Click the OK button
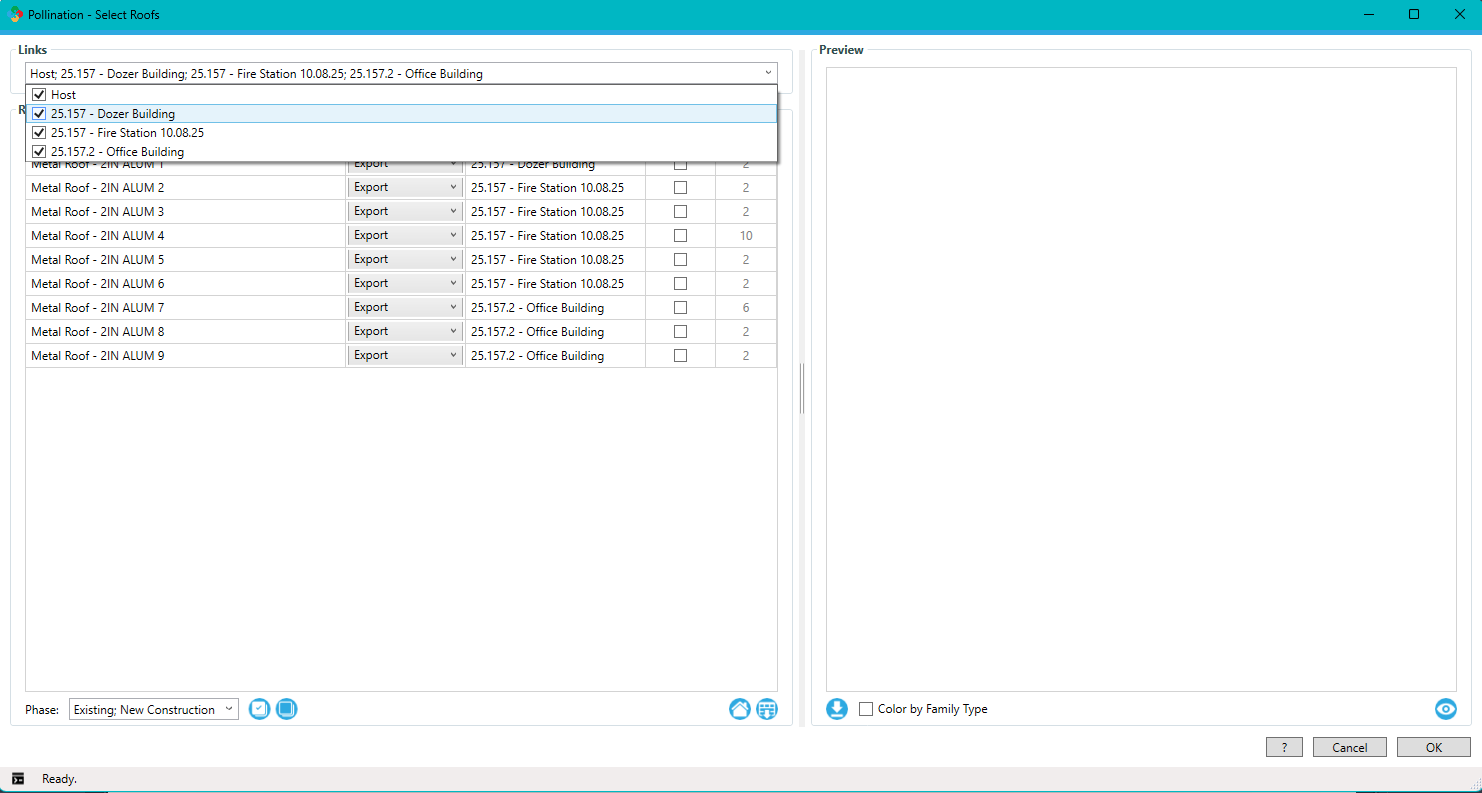The image size is (1482, 793). point(1433,747)
